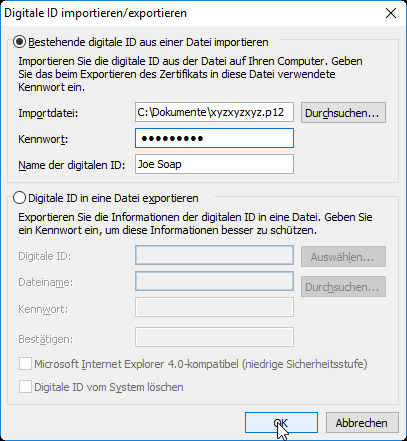Select the import existing digital ID radio button
This screenshot has width=407, height=441.
click(x=19, y=42)
